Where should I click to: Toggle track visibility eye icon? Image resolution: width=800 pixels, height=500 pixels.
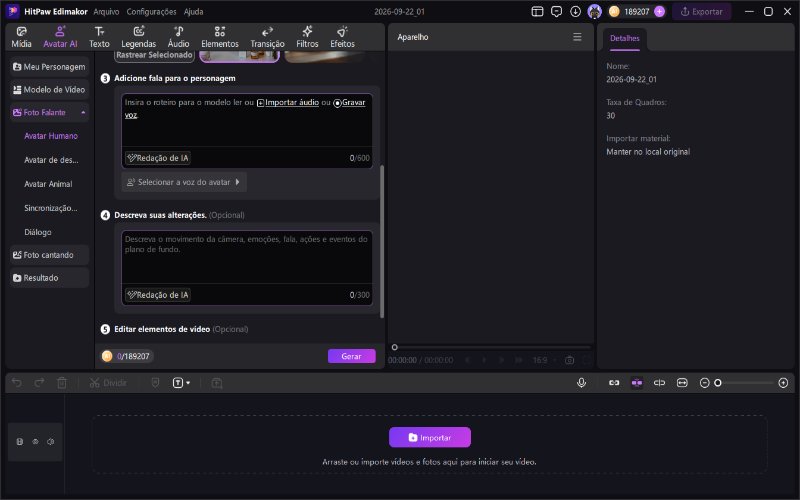35,442
